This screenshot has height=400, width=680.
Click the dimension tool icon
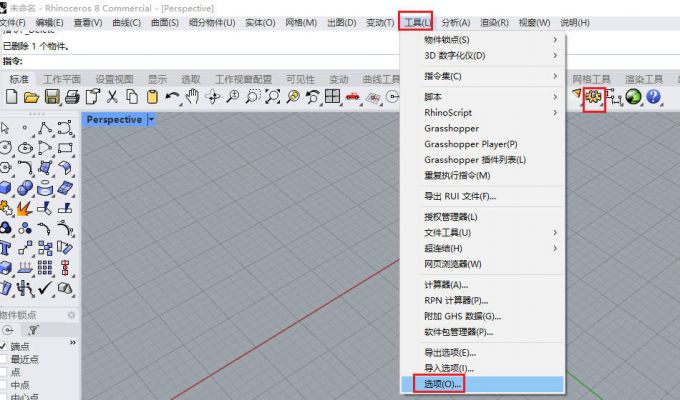[x=613, y=97]
